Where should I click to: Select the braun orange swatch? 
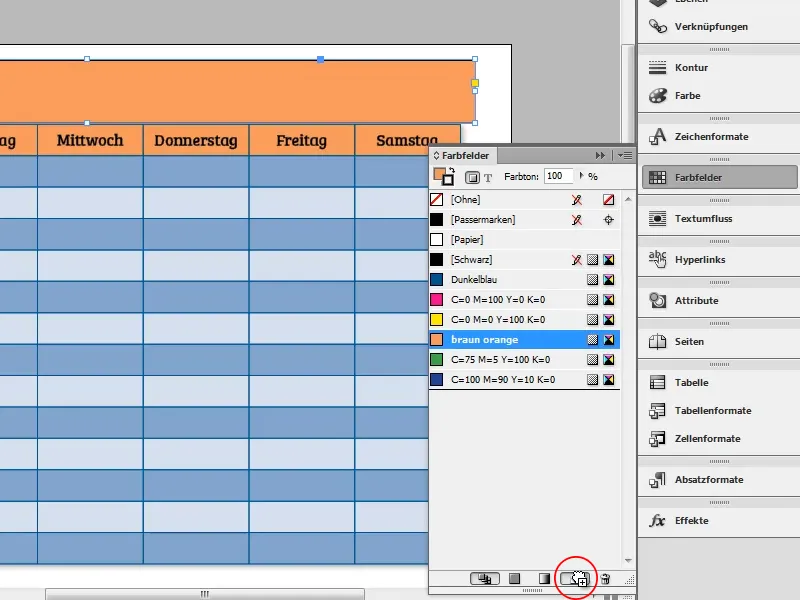point(524,340)
